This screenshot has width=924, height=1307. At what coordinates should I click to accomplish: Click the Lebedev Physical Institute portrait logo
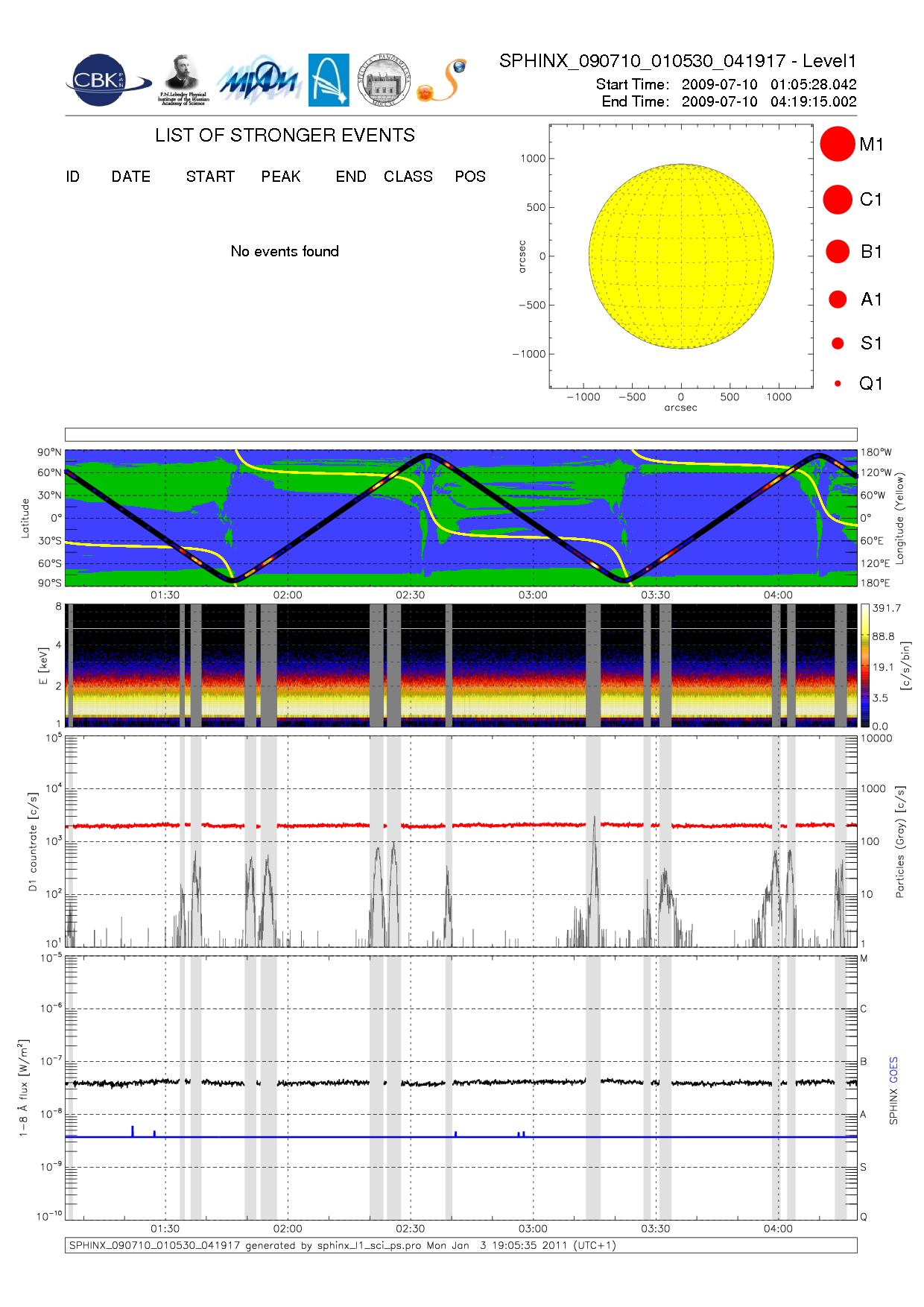point(183,80)
